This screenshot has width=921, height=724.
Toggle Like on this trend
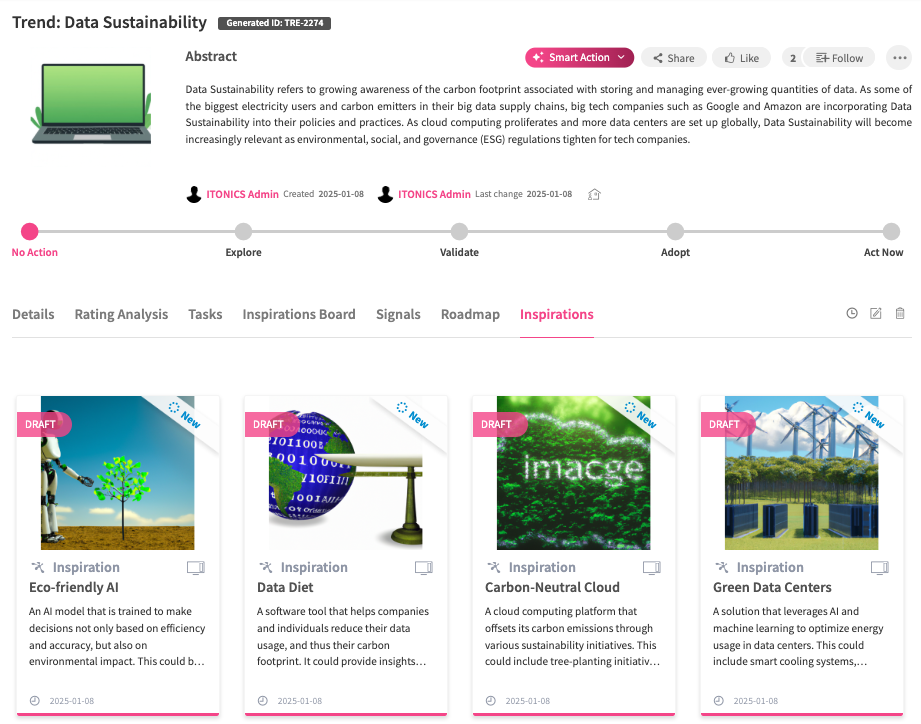coord(741,58)
